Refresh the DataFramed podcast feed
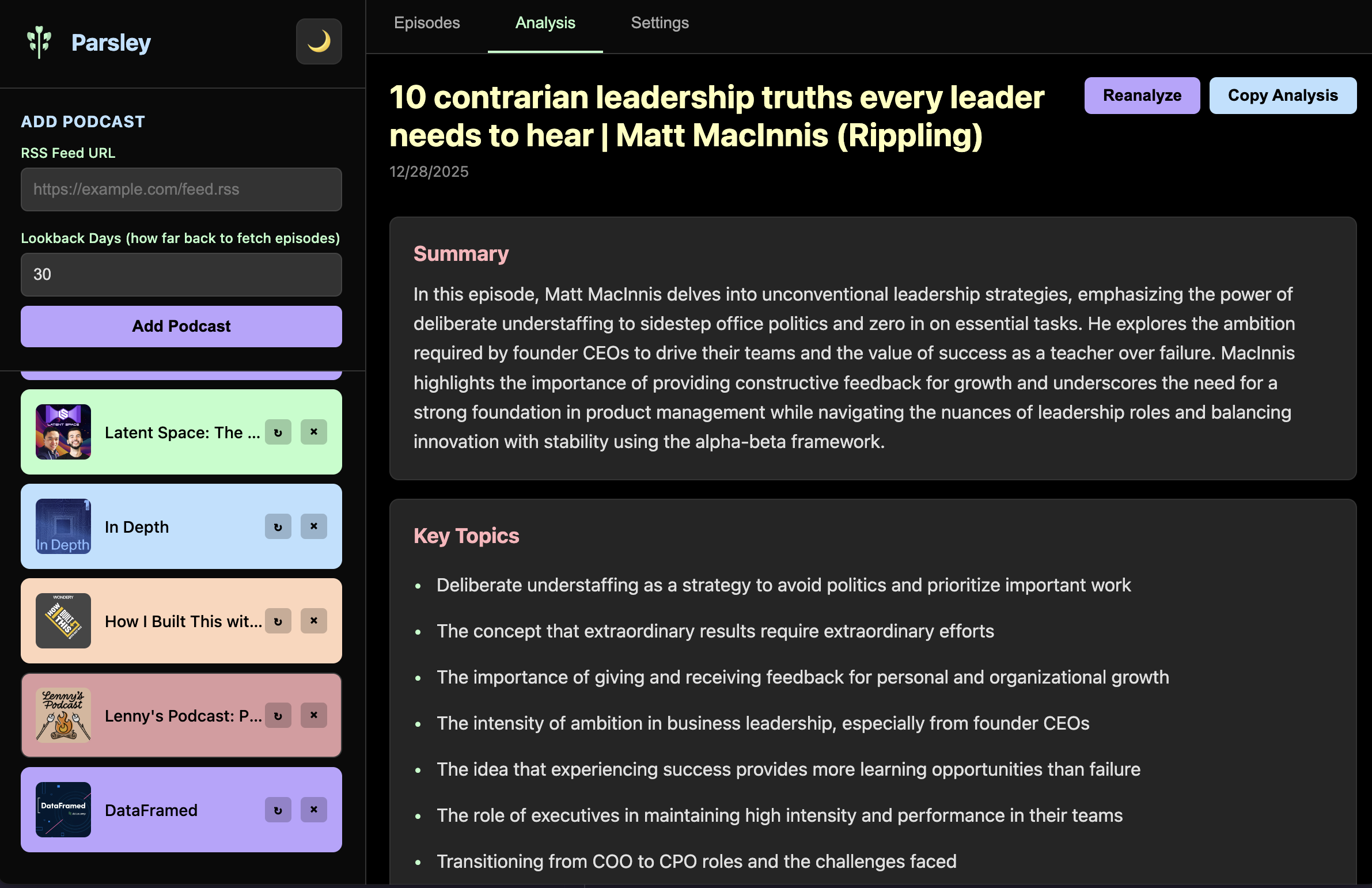 pyautogui.click(x=278, y=810)
